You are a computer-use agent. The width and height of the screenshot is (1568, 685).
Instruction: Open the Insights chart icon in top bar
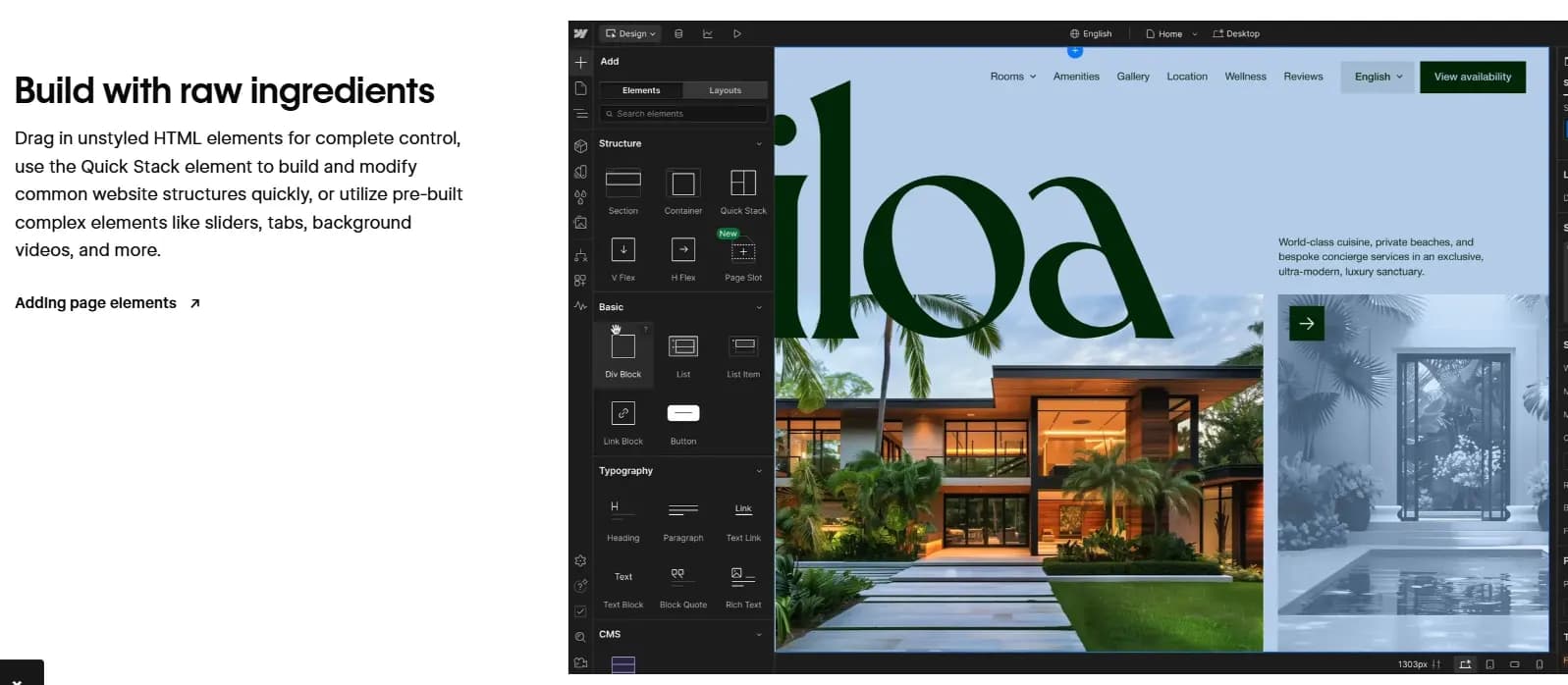point(708,33)
